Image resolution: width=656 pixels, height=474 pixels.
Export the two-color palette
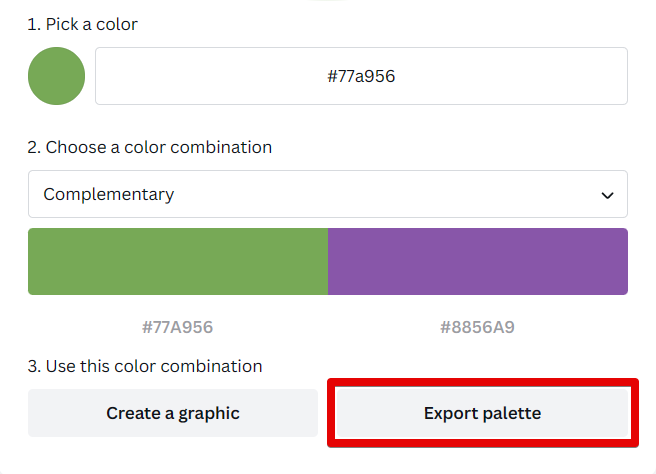(482, 413)
